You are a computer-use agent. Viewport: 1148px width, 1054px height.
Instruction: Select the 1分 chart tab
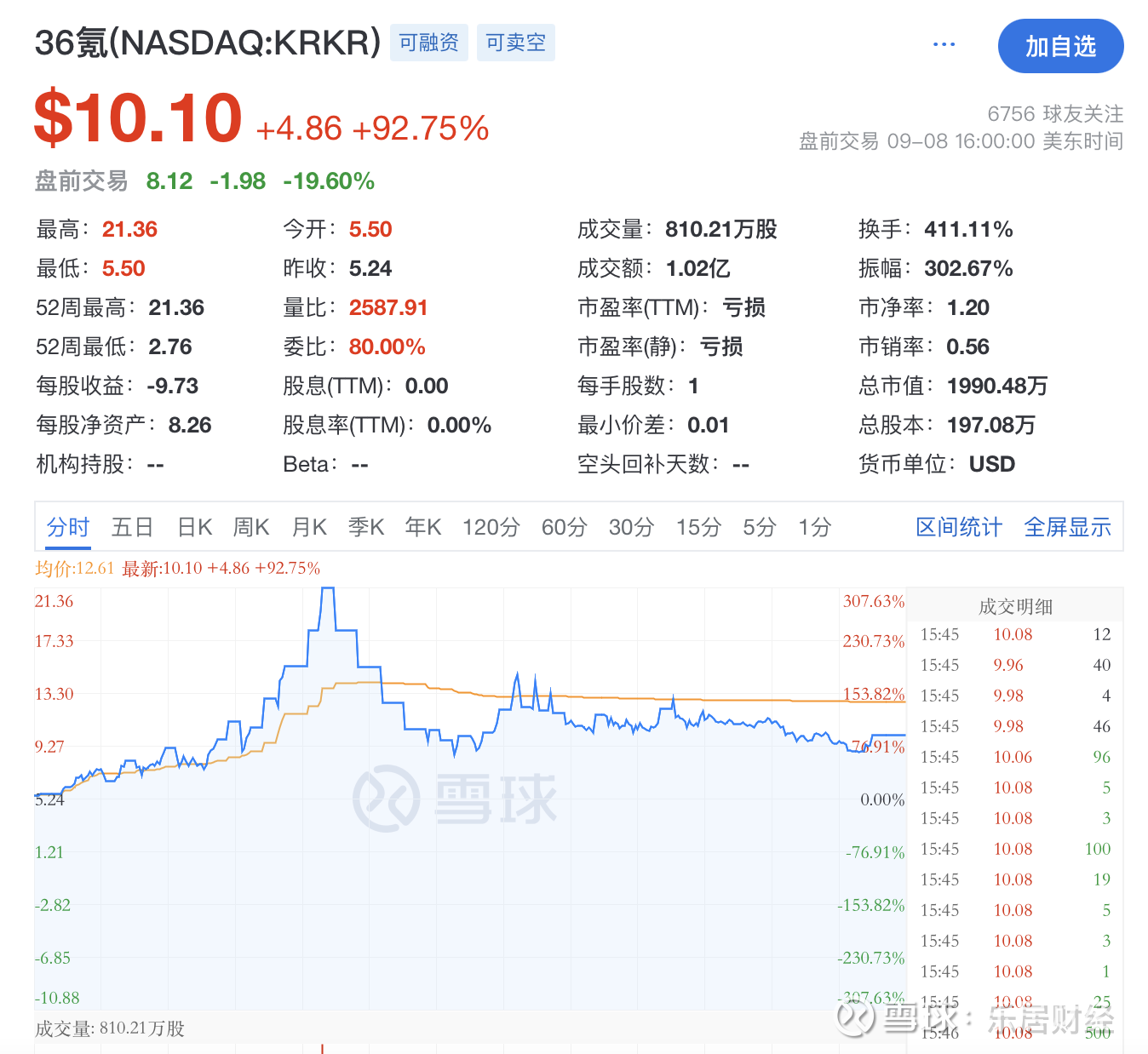[814, 527]
